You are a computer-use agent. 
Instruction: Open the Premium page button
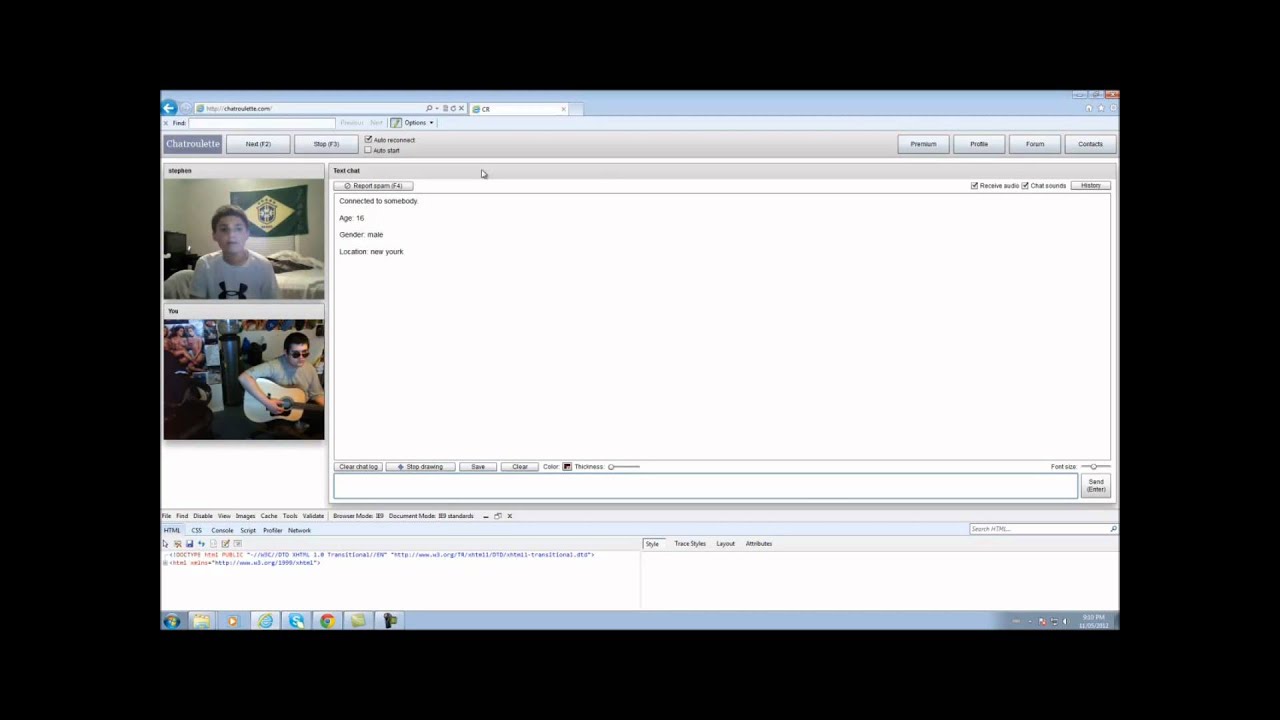[x=923, y=144]
